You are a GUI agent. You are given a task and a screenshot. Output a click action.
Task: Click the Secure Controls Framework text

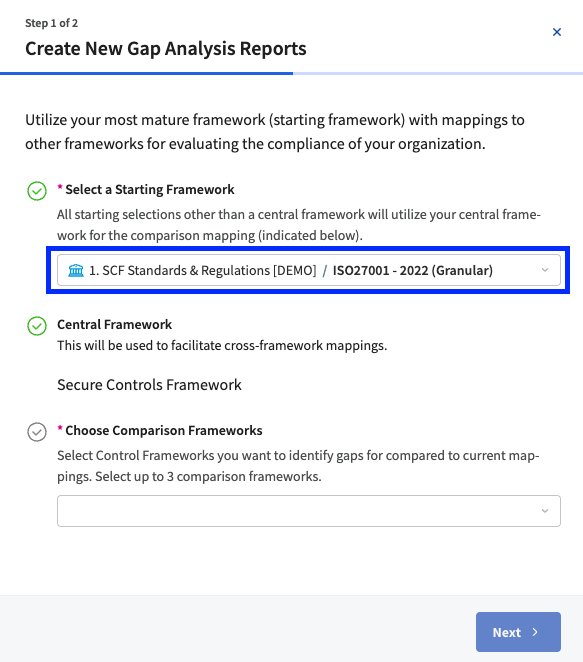coord(149,385)
